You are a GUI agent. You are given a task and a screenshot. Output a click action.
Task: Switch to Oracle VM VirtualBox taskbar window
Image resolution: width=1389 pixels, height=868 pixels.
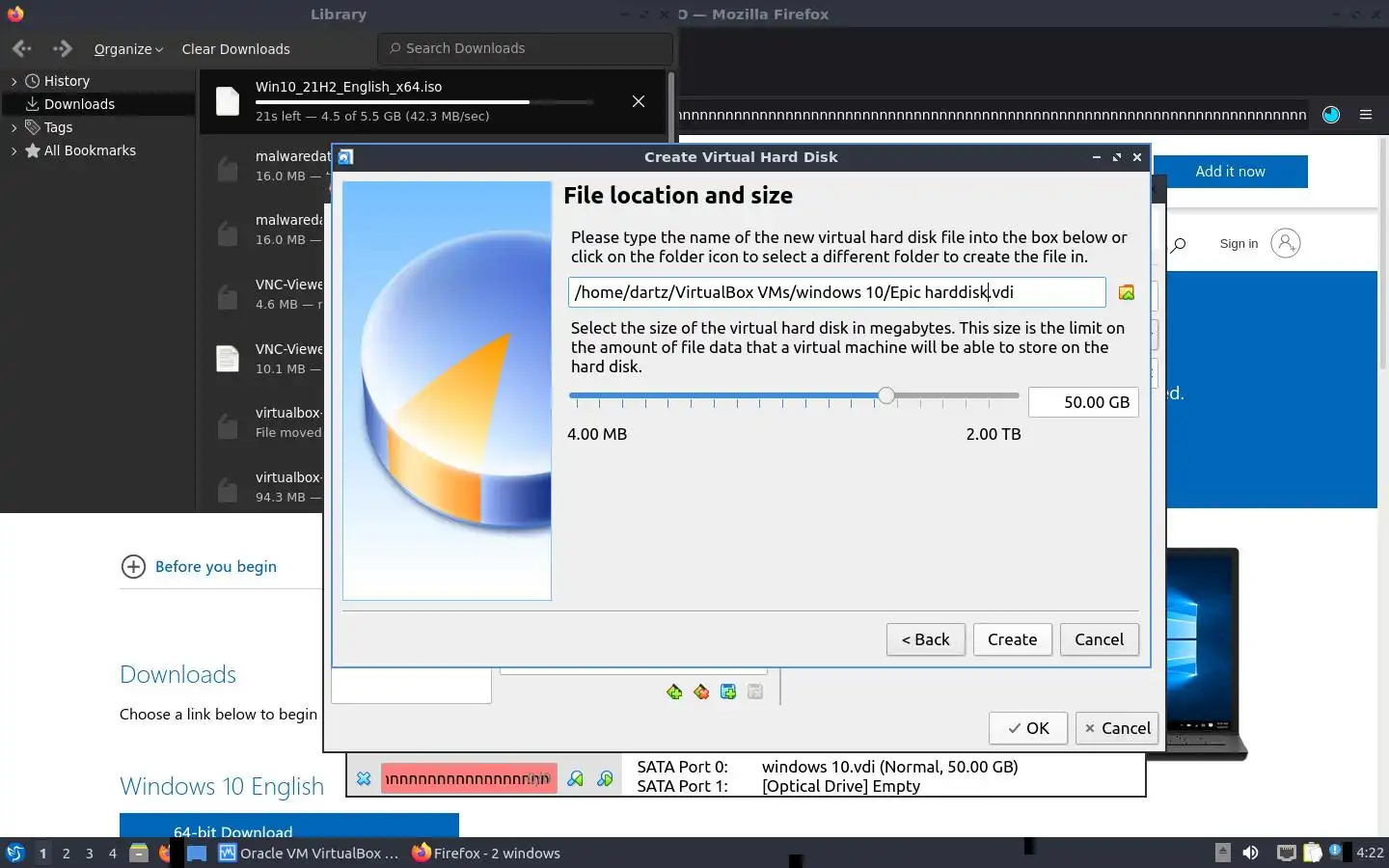309,853
